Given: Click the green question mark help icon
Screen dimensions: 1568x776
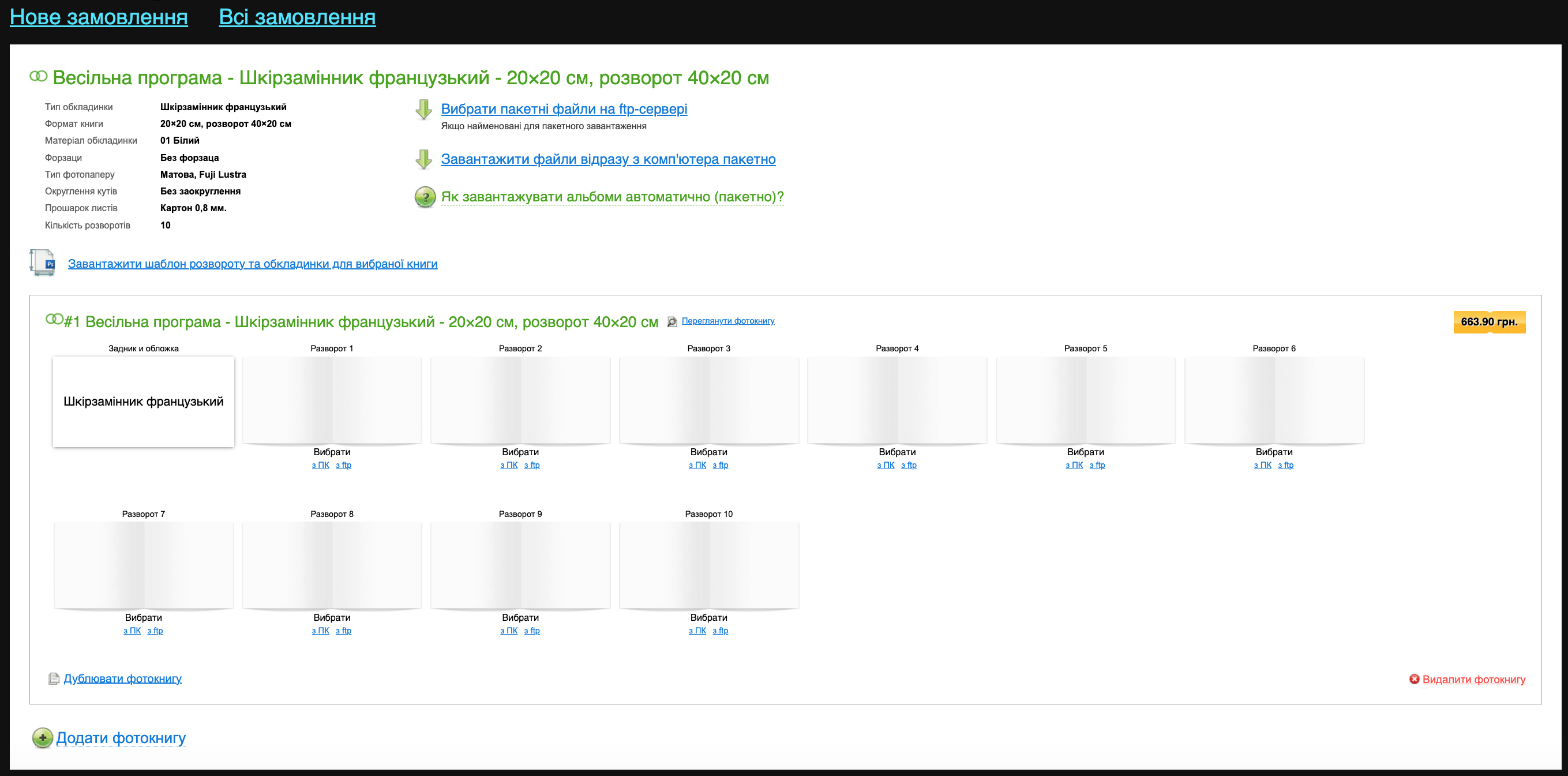Looking at the screenshot, I should tap(425, 197).
